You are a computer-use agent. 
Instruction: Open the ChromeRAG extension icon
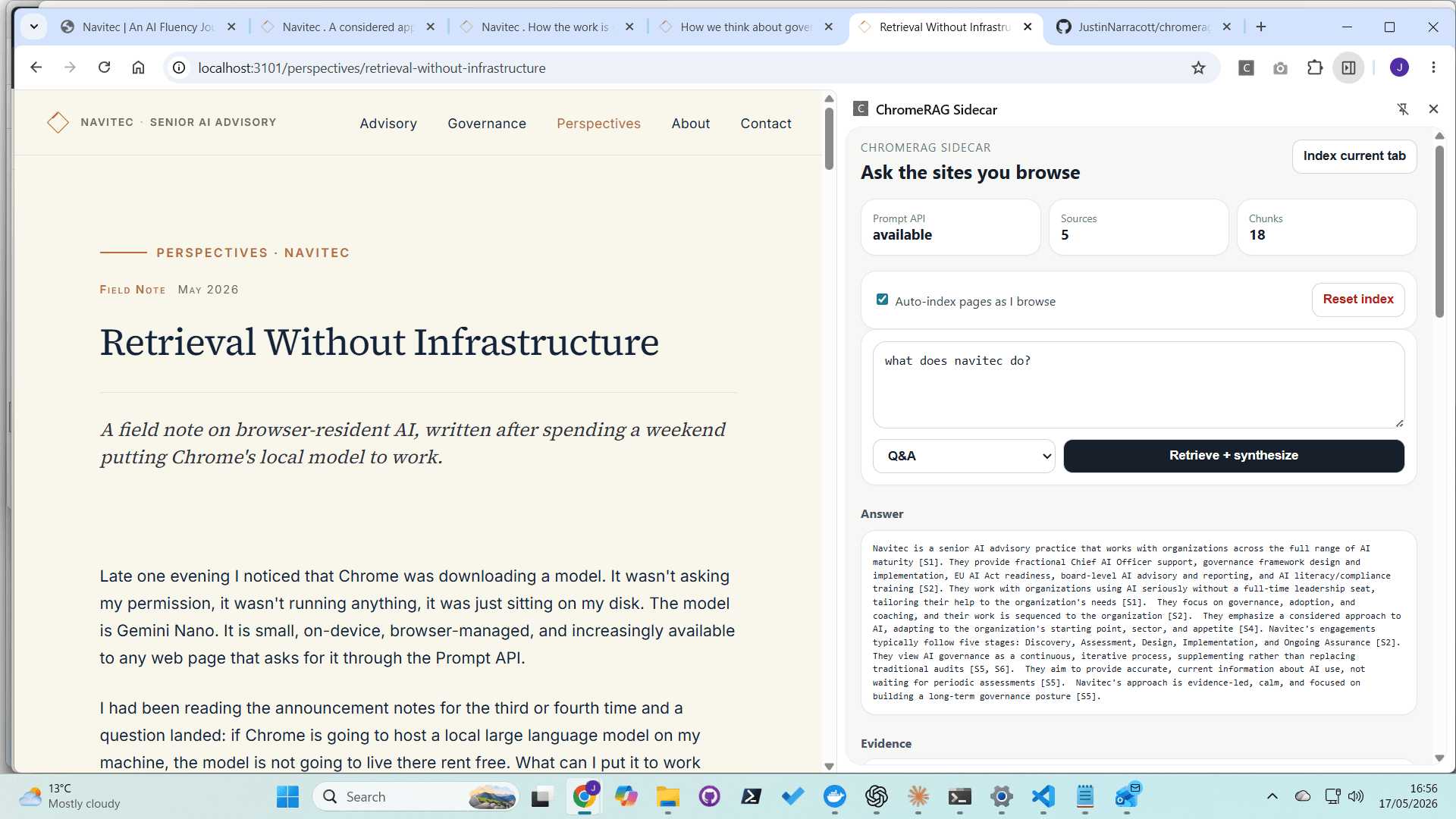(x=1246, y=68)
